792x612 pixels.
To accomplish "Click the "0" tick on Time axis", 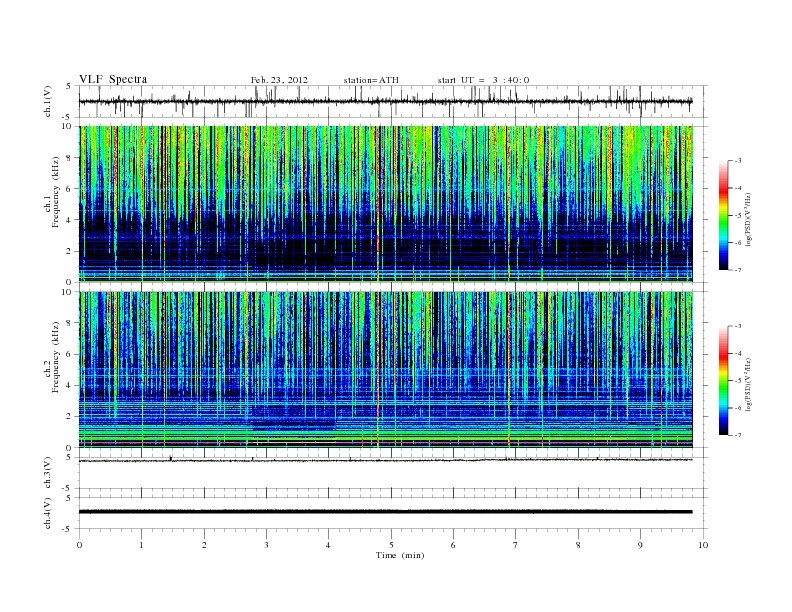I will [x=79, y=545].
